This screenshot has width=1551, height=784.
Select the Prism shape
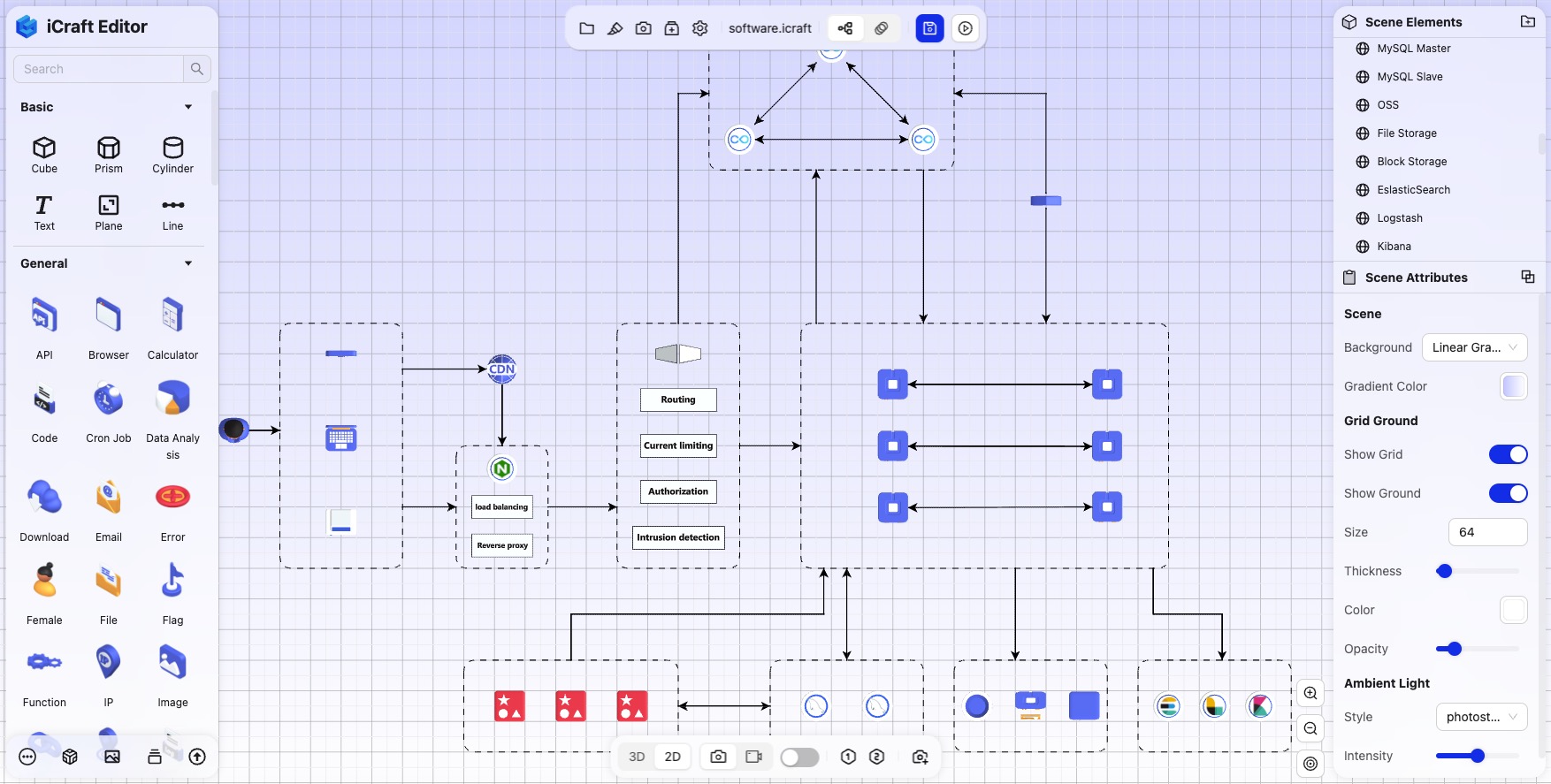coord(109,155)
